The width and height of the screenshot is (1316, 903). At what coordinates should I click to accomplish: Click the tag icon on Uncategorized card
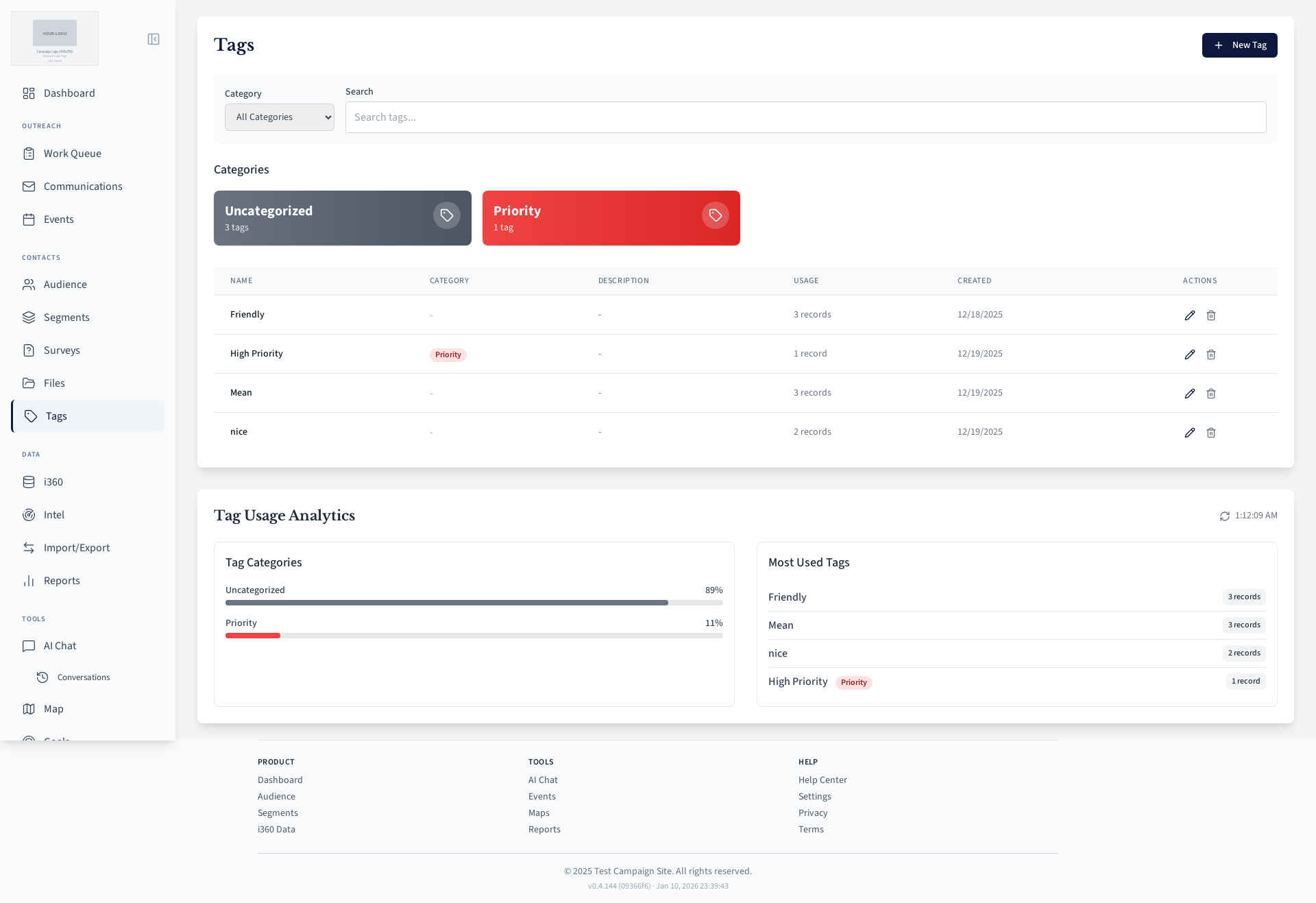(x=446, y=215)
